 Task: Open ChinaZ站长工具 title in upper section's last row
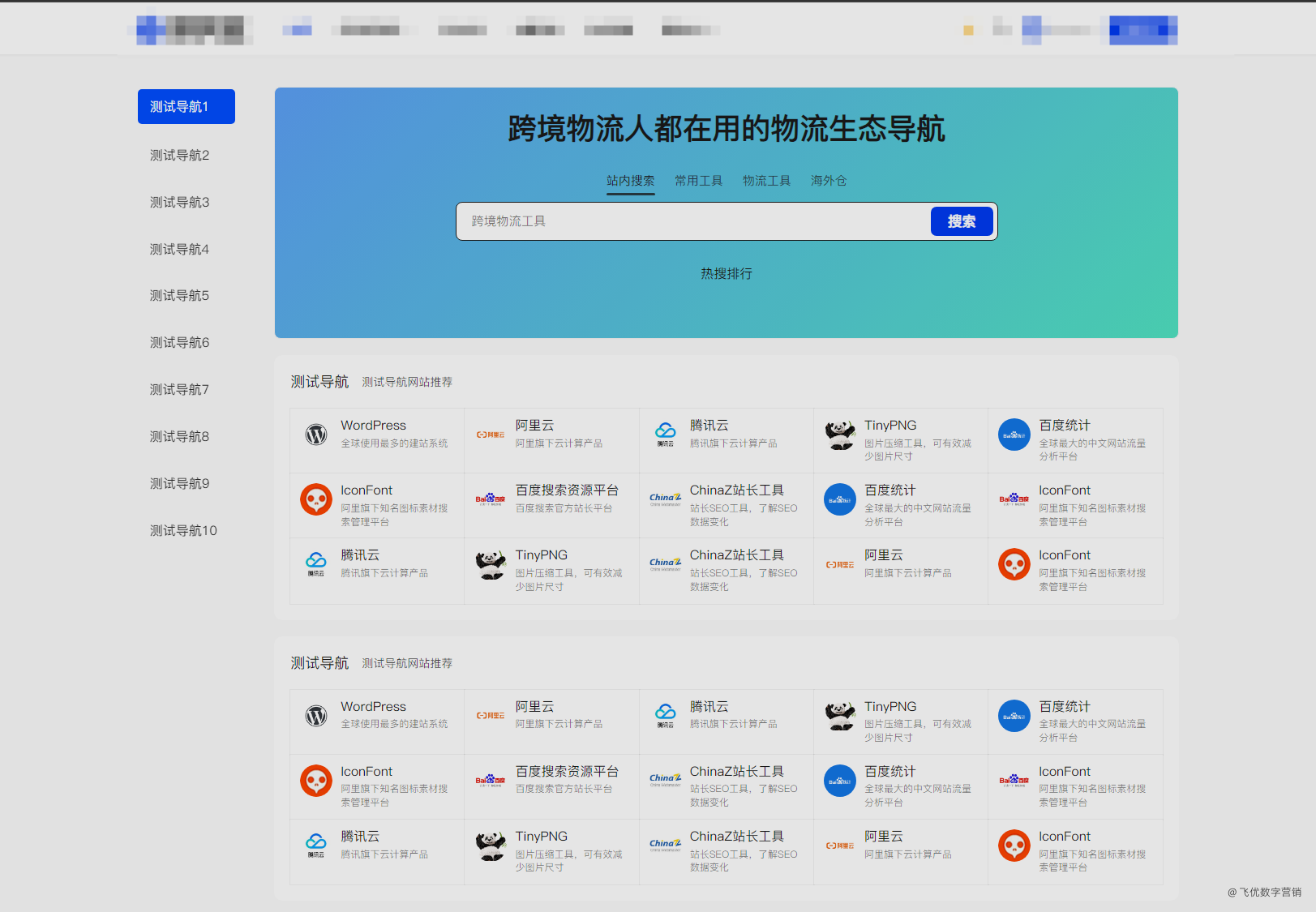point(737,555)
